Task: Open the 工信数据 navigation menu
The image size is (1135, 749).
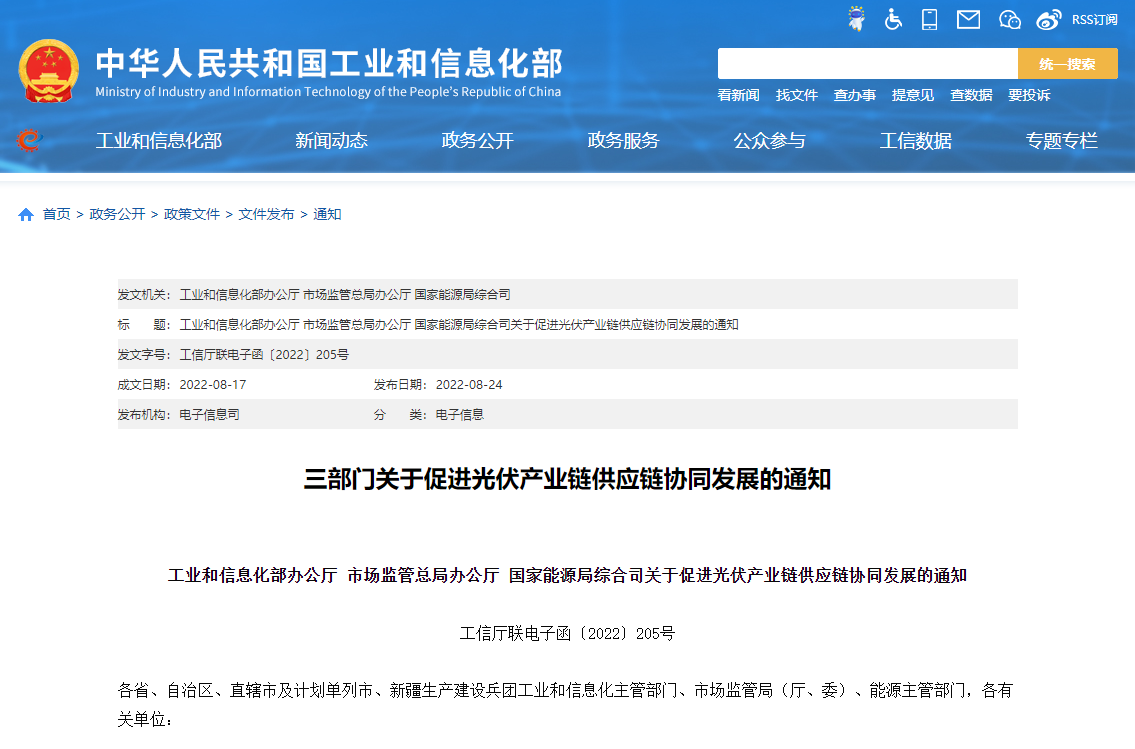Action: (x=915, y=141)
